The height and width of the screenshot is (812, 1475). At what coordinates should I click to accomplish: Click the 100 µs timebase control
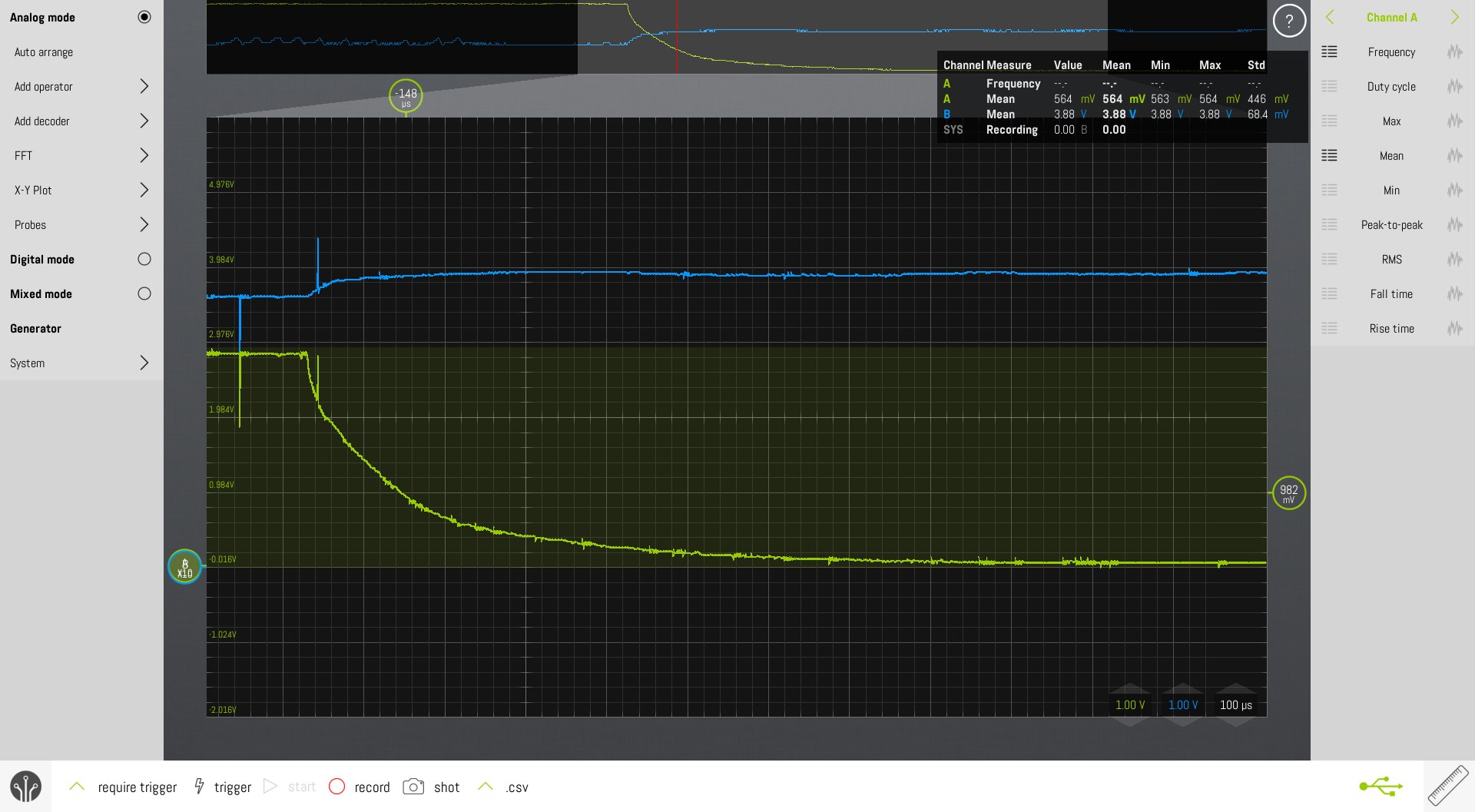[x=1235, y=704]
